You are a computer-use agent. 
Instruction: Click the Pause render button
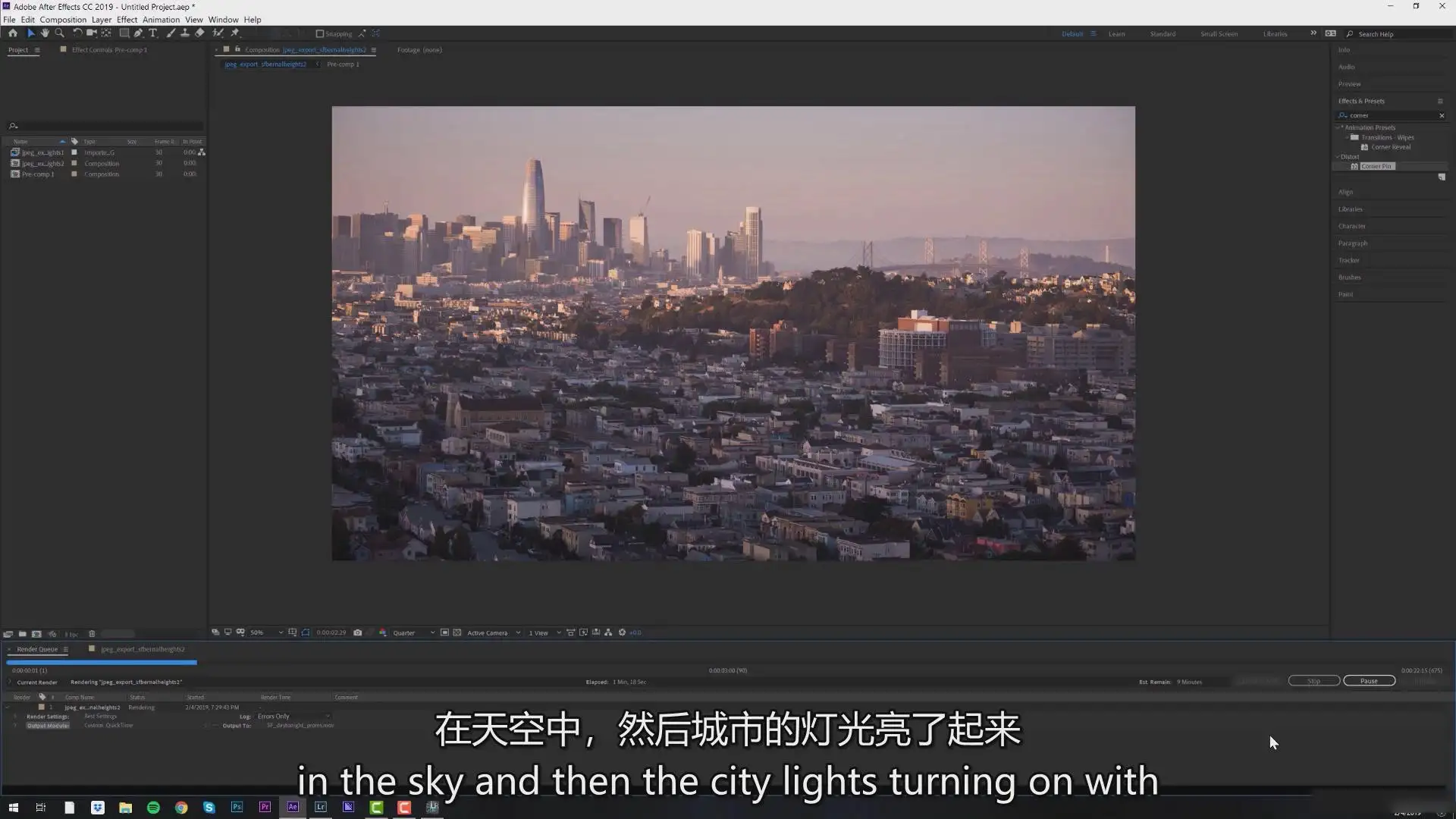pos(1369,681)
